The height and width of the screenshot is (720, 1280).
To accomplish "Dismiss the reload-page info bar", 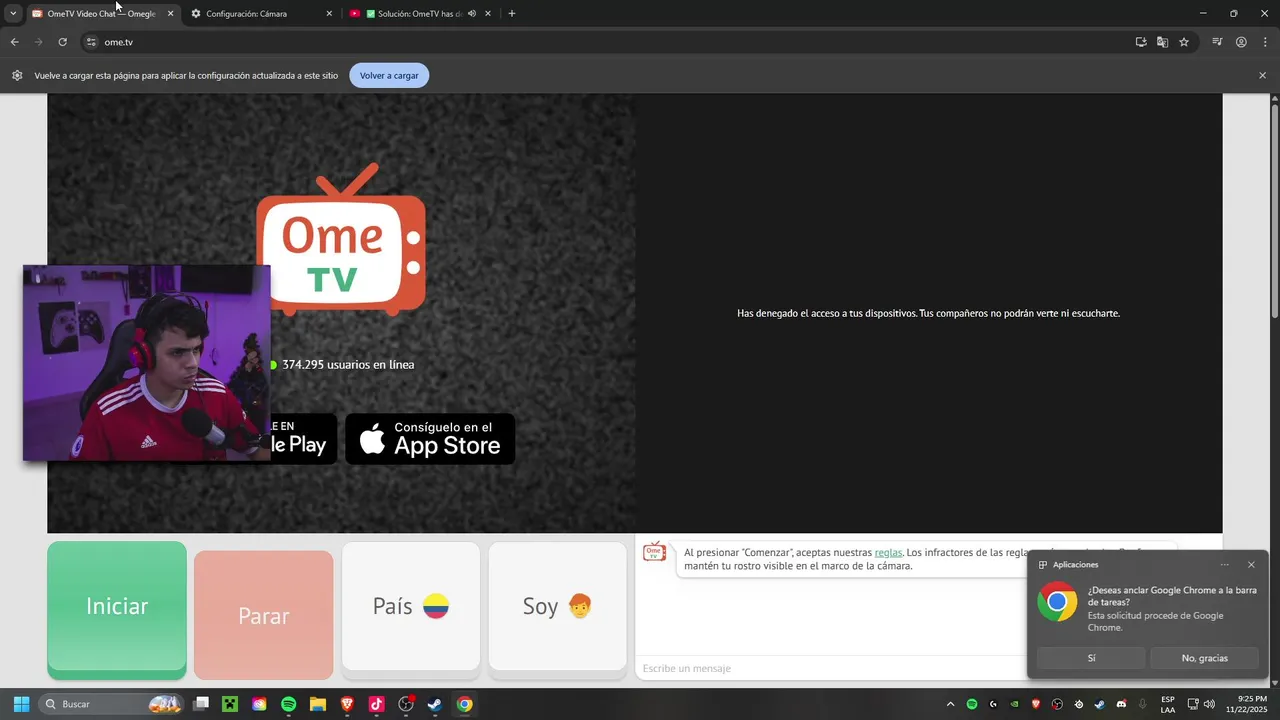I will pos(1262,75).
